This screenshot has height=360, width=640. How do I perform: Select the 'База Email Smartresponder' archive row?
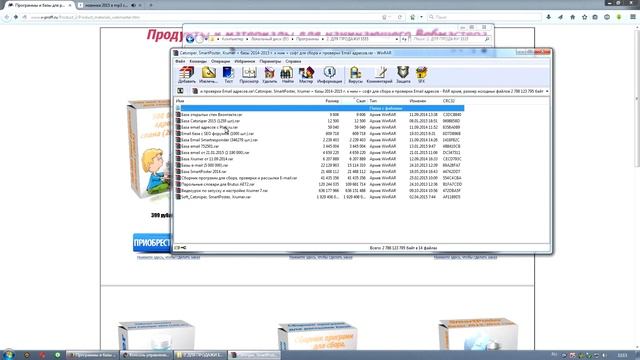click(x=319, y=140)
